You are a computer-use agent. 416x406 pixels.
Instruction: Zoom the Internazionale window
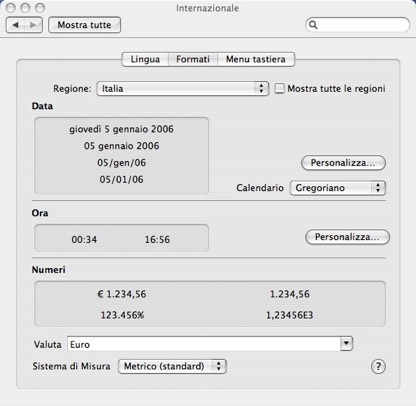pyautogui.click(x=40, y=7)
